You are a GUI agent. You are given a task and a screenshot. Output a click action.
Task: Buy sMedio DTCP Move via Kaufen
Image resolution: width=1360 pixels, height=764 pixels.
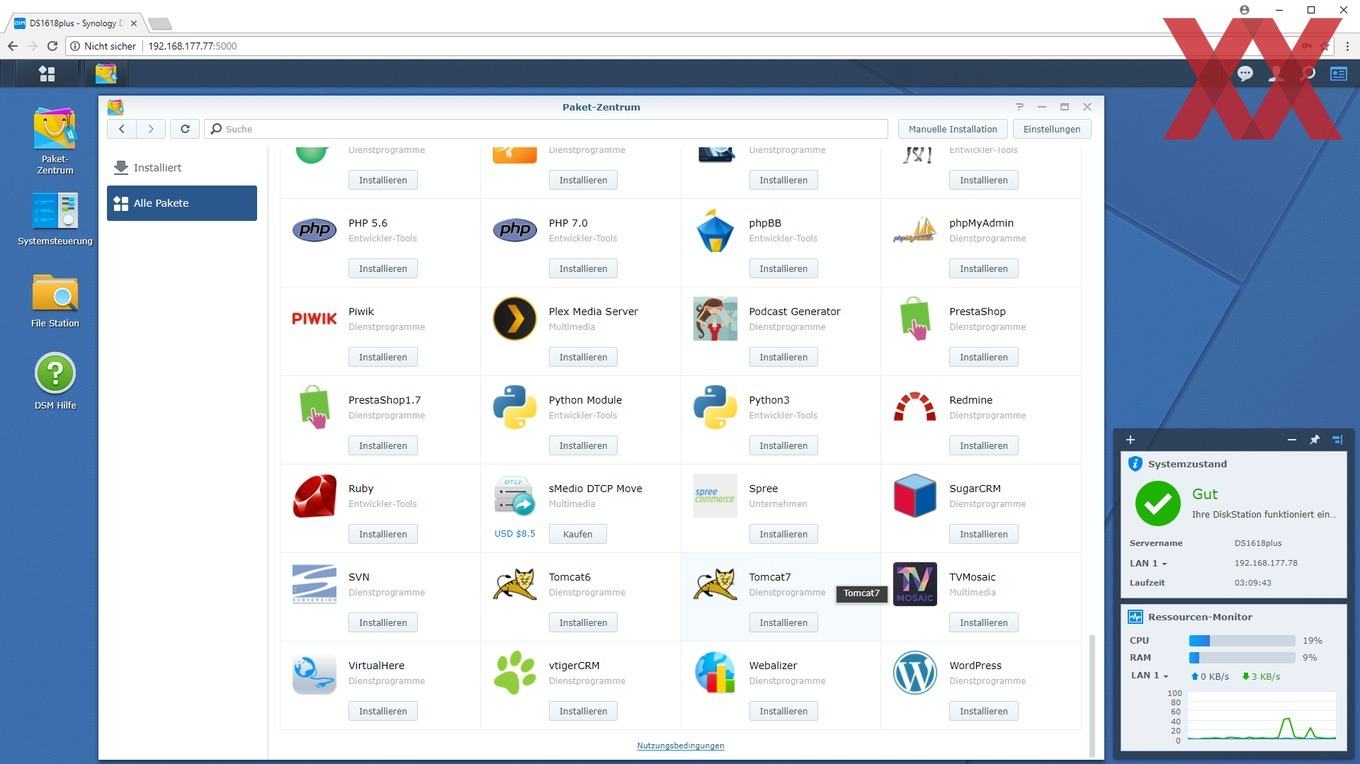pos(578,534)
